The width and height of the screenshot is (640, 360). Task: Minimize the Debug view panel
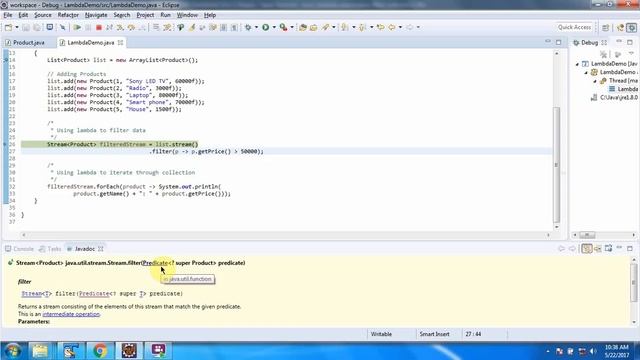[x=619, y=42]
